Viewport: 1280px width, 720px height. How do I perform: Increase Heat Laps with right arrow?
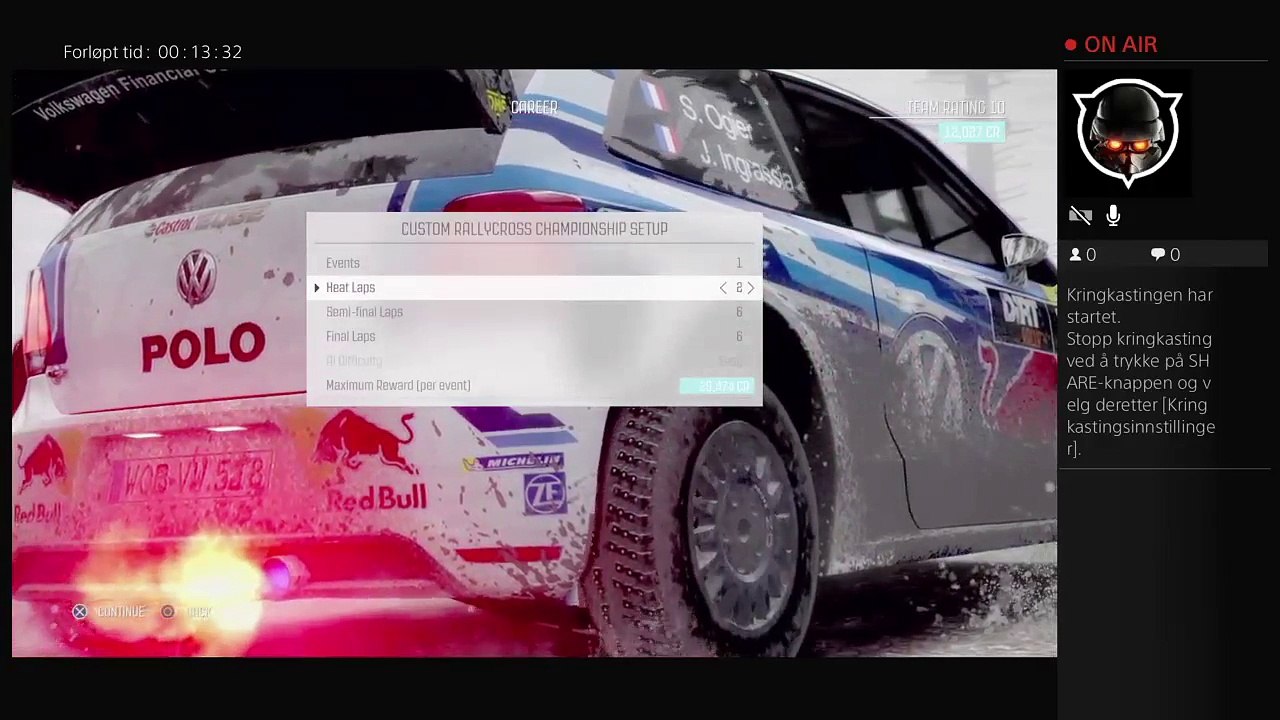coord(751,288)
